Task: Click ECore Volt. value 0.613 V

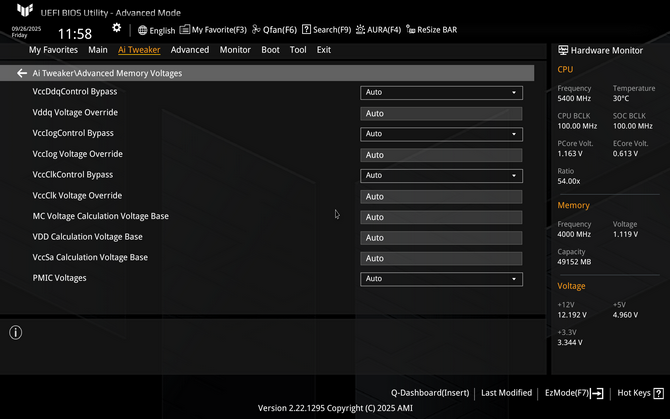Action: (625, 154)
